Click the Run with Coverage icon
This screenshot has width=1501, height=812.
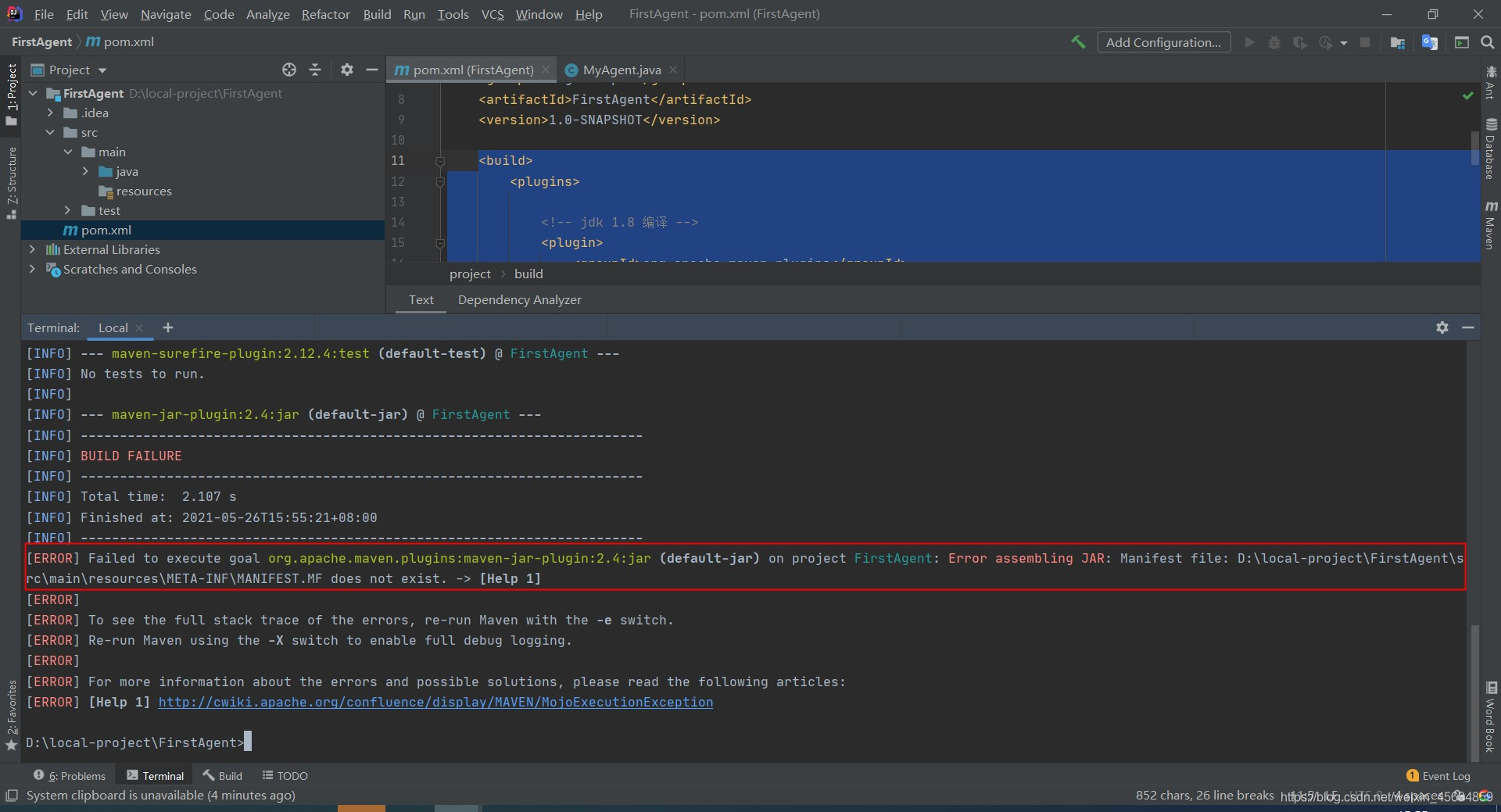[x=1299, y=42]
